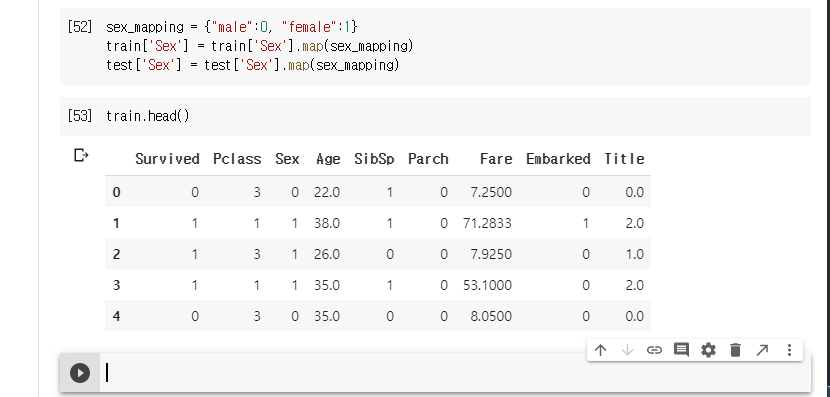The image size is (830, 397).
Task: Click the execution count [52]
Action: (x=80, y=26)
